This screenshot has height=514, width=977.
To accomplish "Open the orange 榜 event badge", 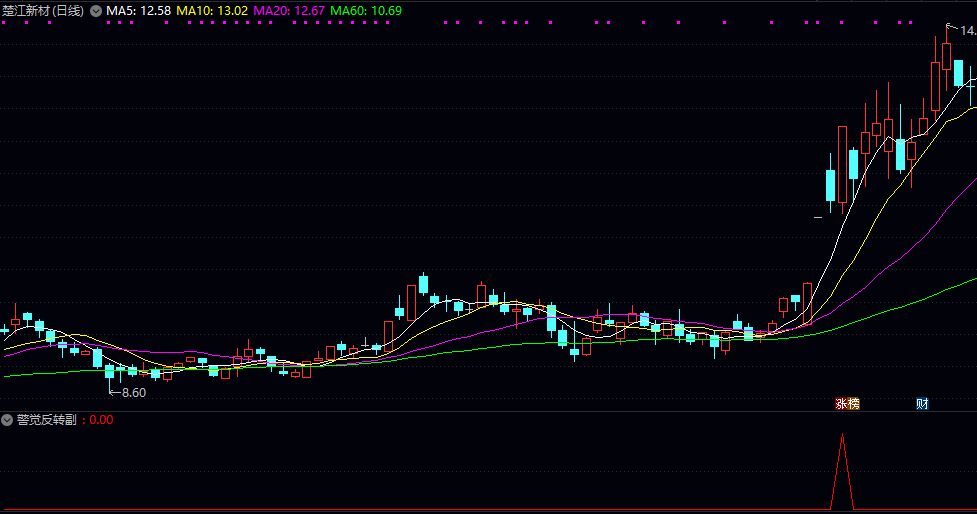I will tap(853, 404).
